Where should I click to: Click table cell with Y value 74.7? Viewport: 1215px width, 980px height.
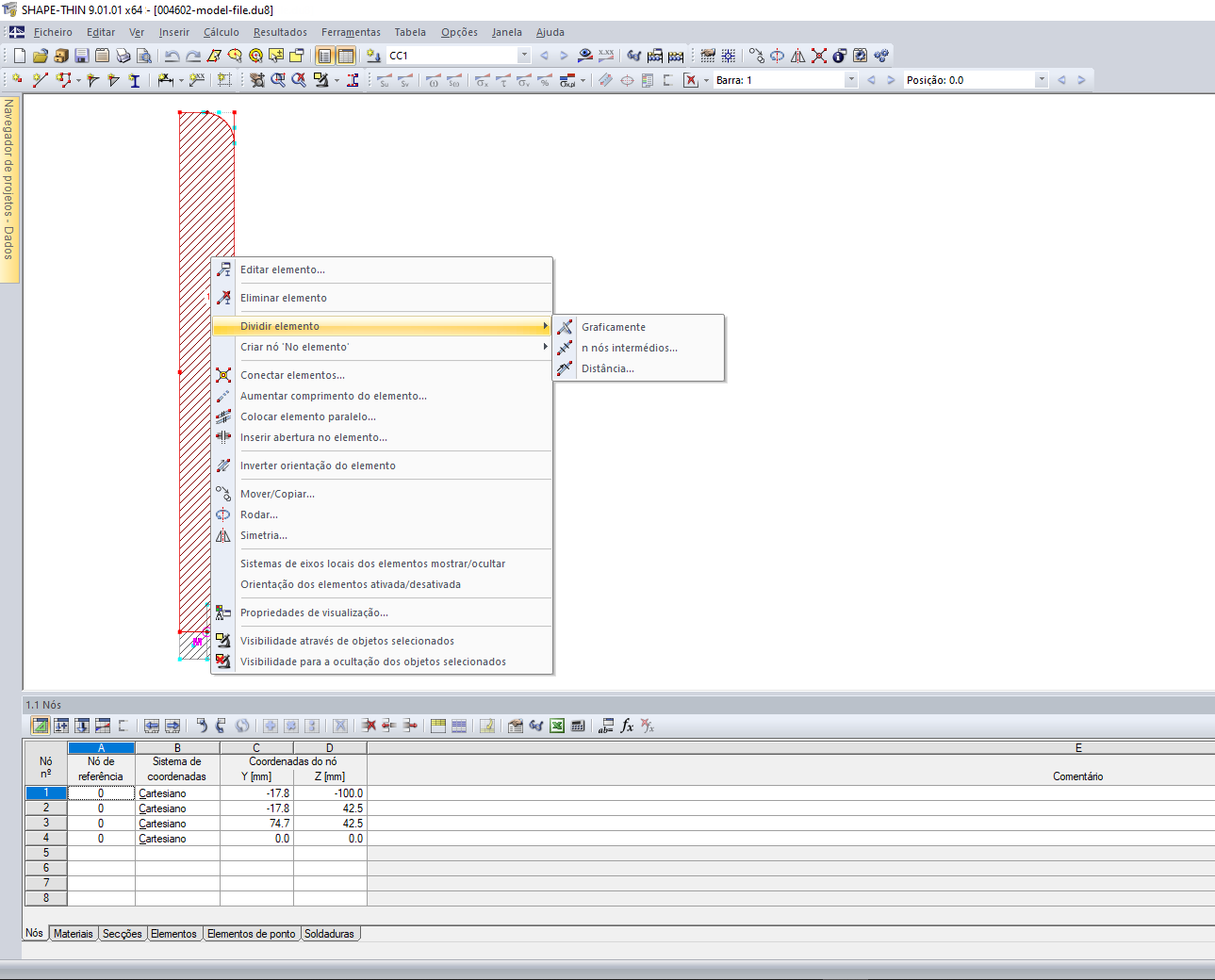tap(256, 824)
